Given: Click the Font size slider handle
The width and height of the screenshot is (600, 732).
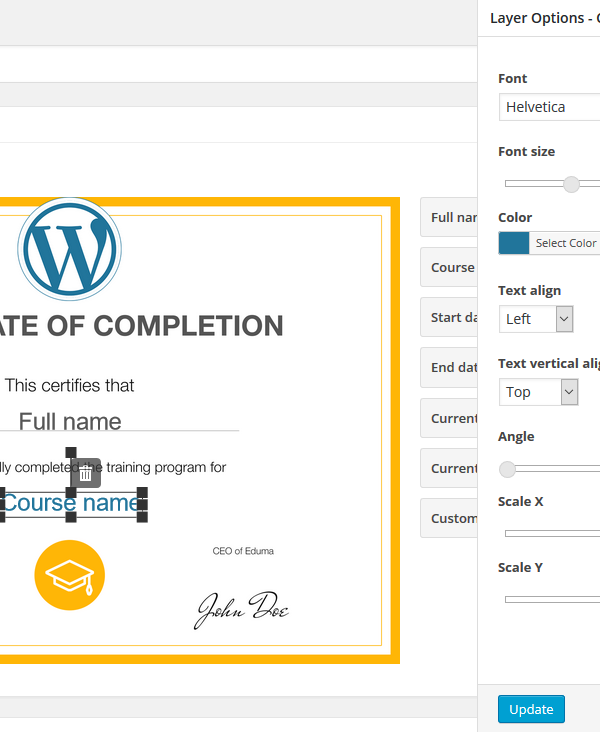Looking at the screenshot, I should click(571, 184).
